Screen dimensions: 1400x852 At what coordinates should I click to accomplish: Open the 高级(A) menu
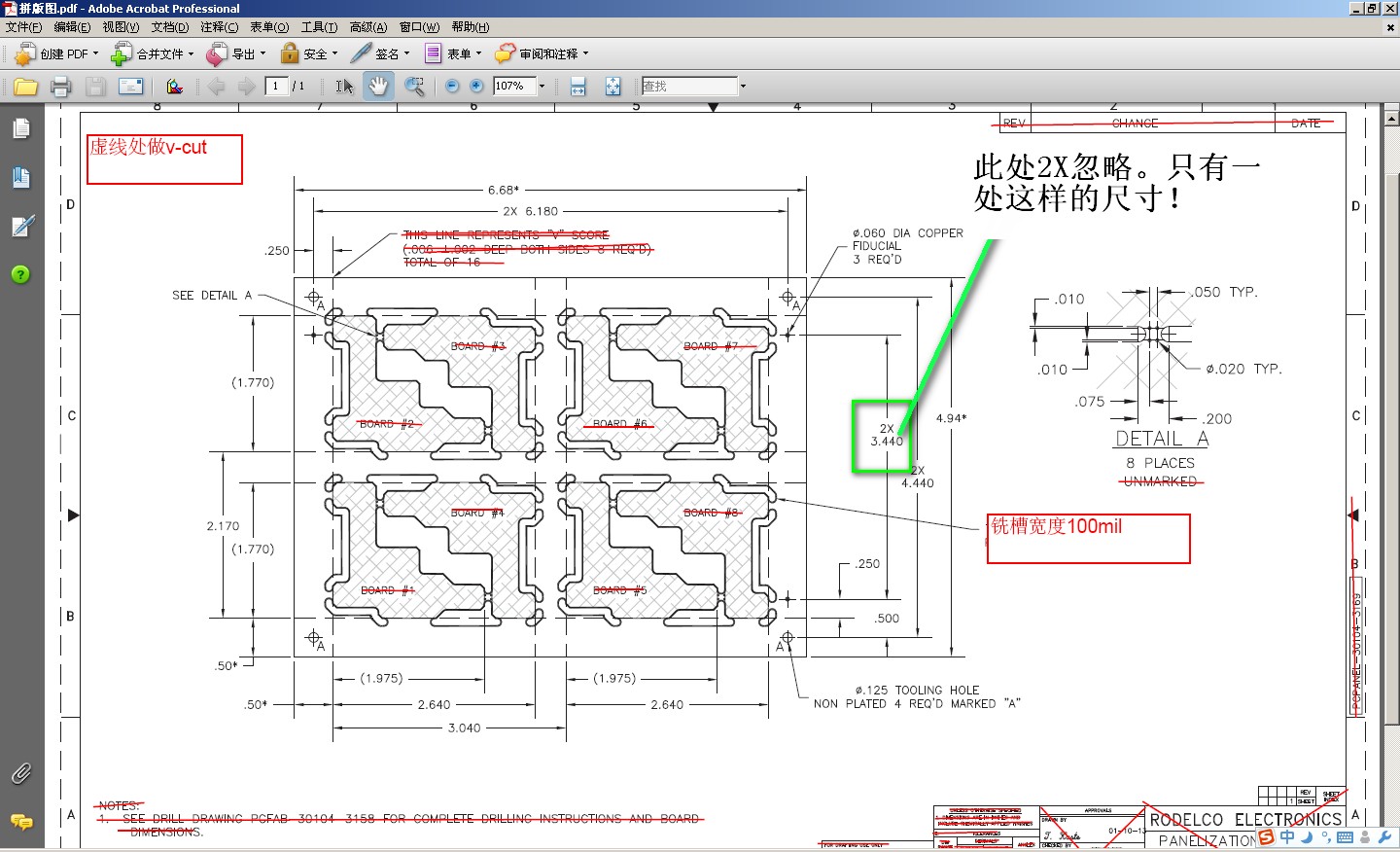tap(368, 27)
